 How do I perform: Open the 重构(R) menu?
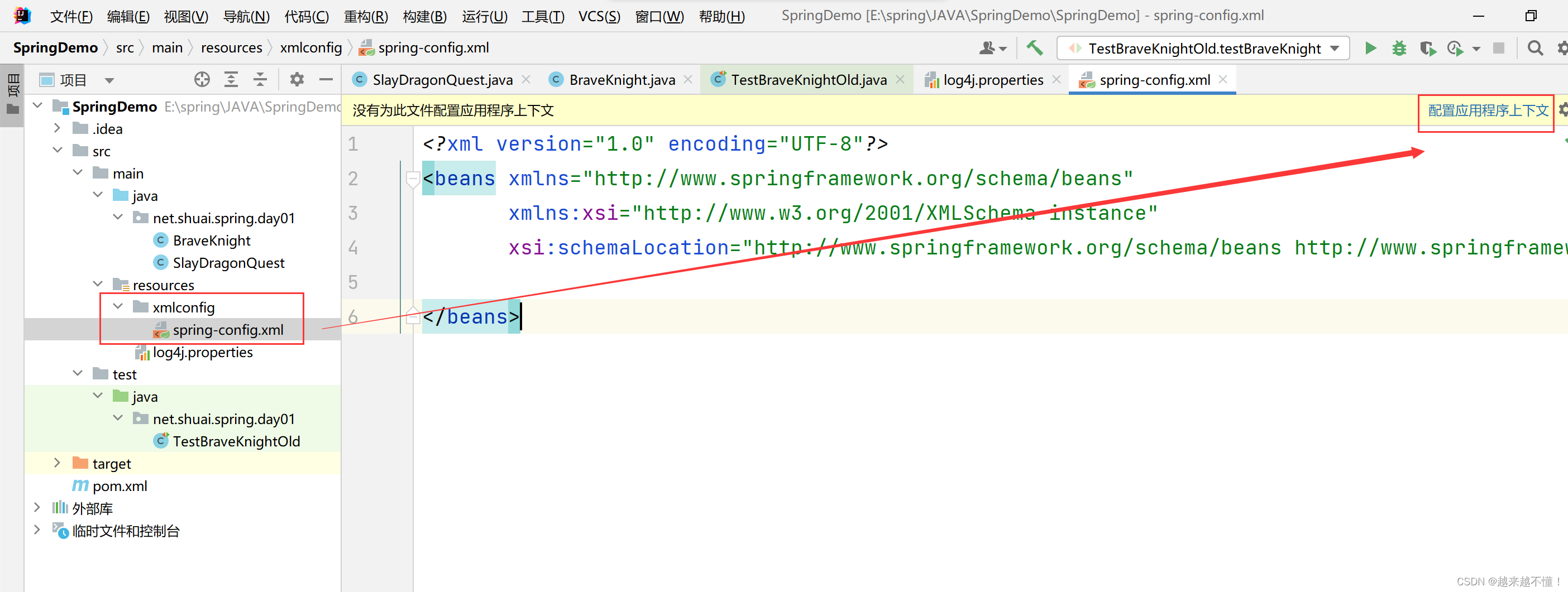click(366, 16)
